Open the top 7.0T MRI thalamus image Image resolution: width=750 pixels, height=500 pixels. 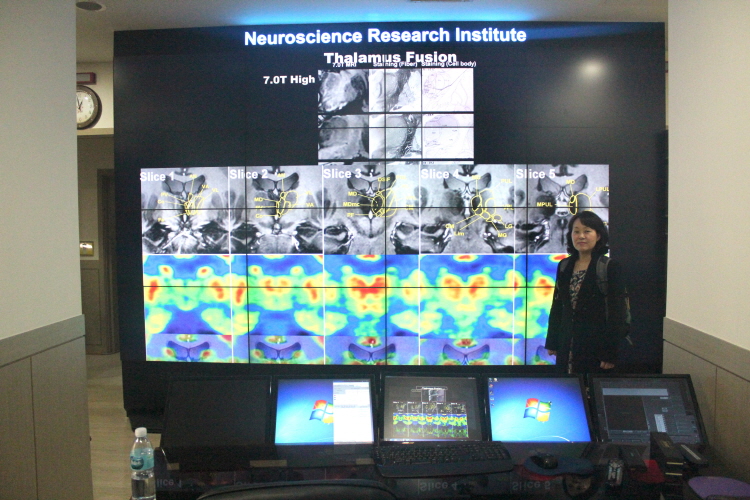click(343, 91)
